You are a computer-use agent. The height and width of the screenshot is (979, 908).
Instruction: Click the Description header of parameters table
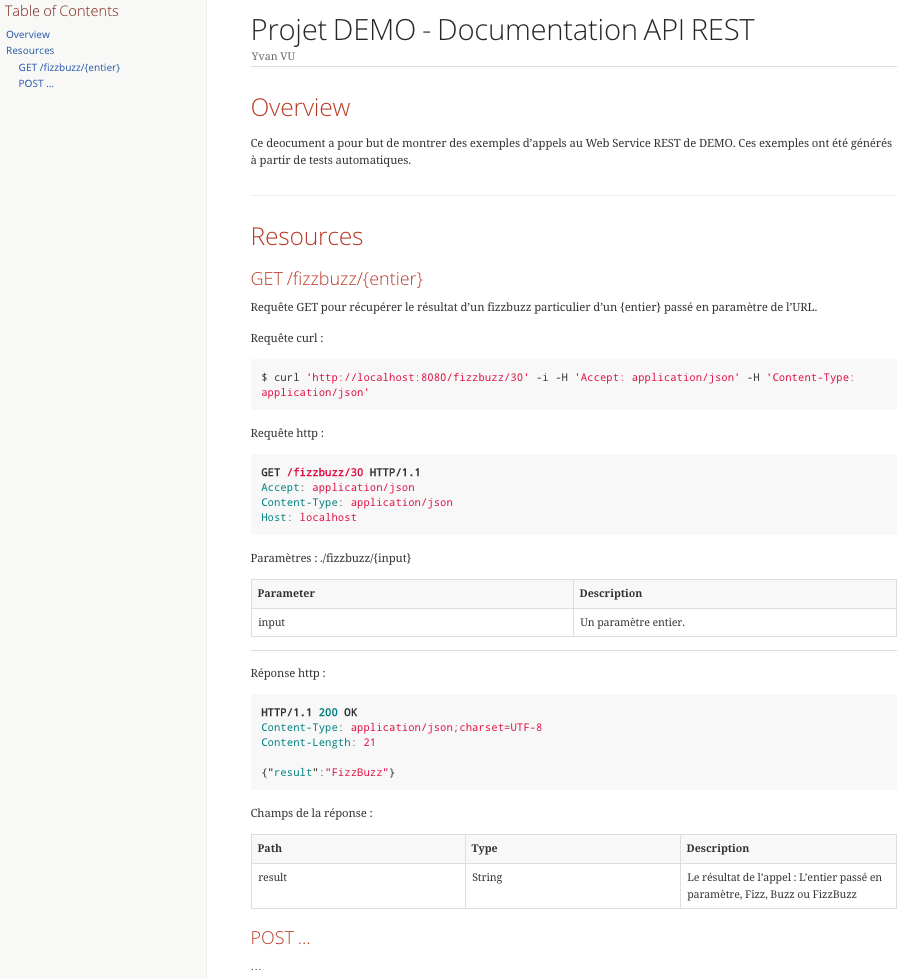734,594
